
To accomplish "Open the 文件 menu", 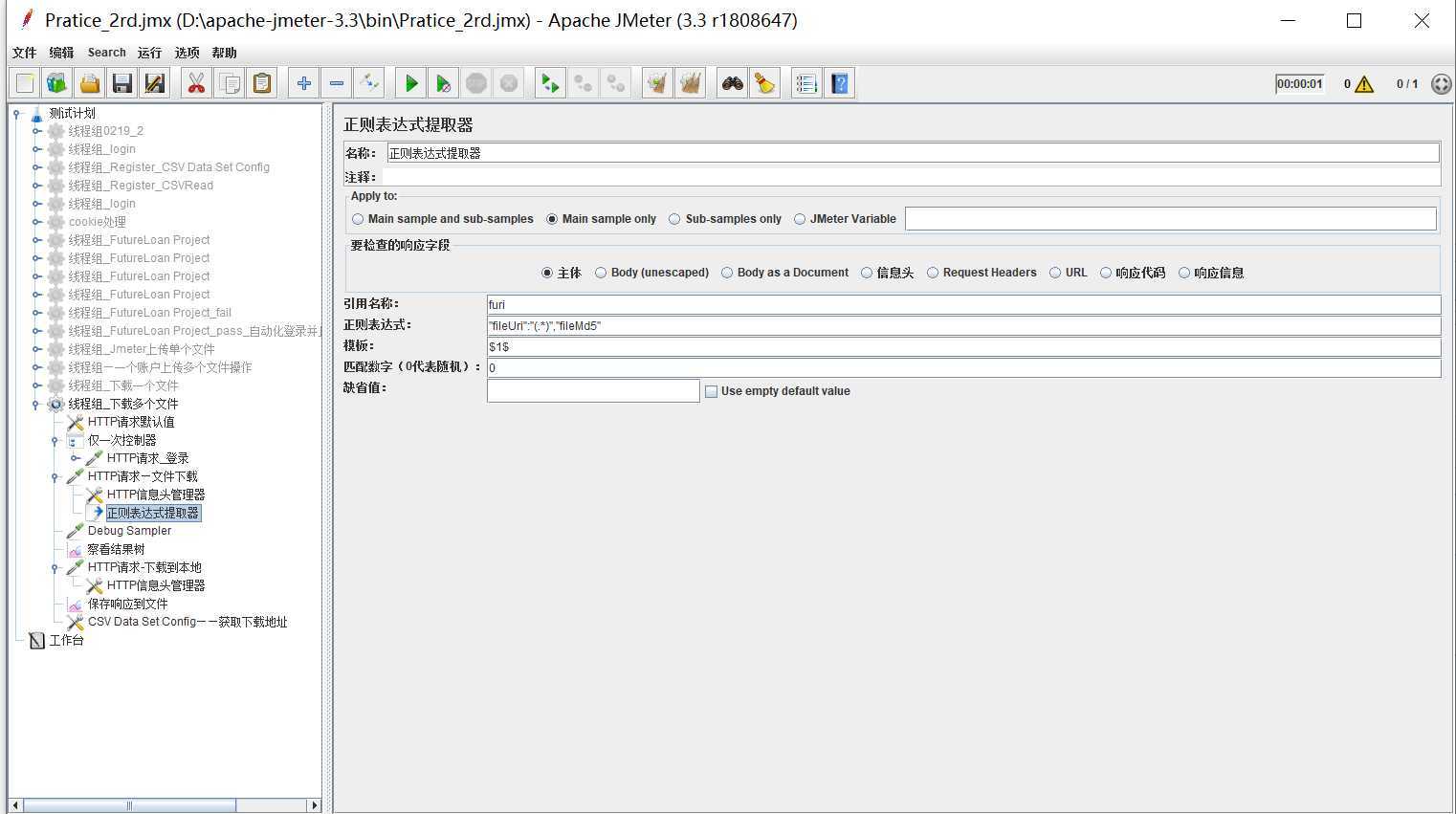I will 24,53.
